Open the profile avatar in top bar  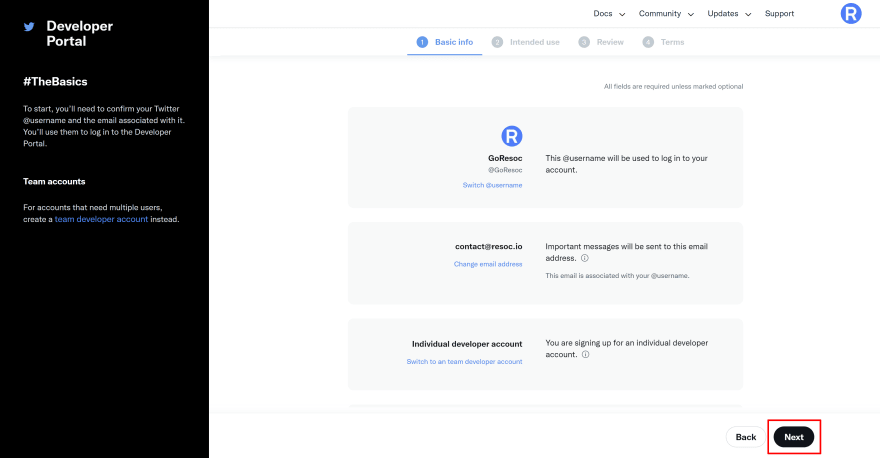click(851, 13)
